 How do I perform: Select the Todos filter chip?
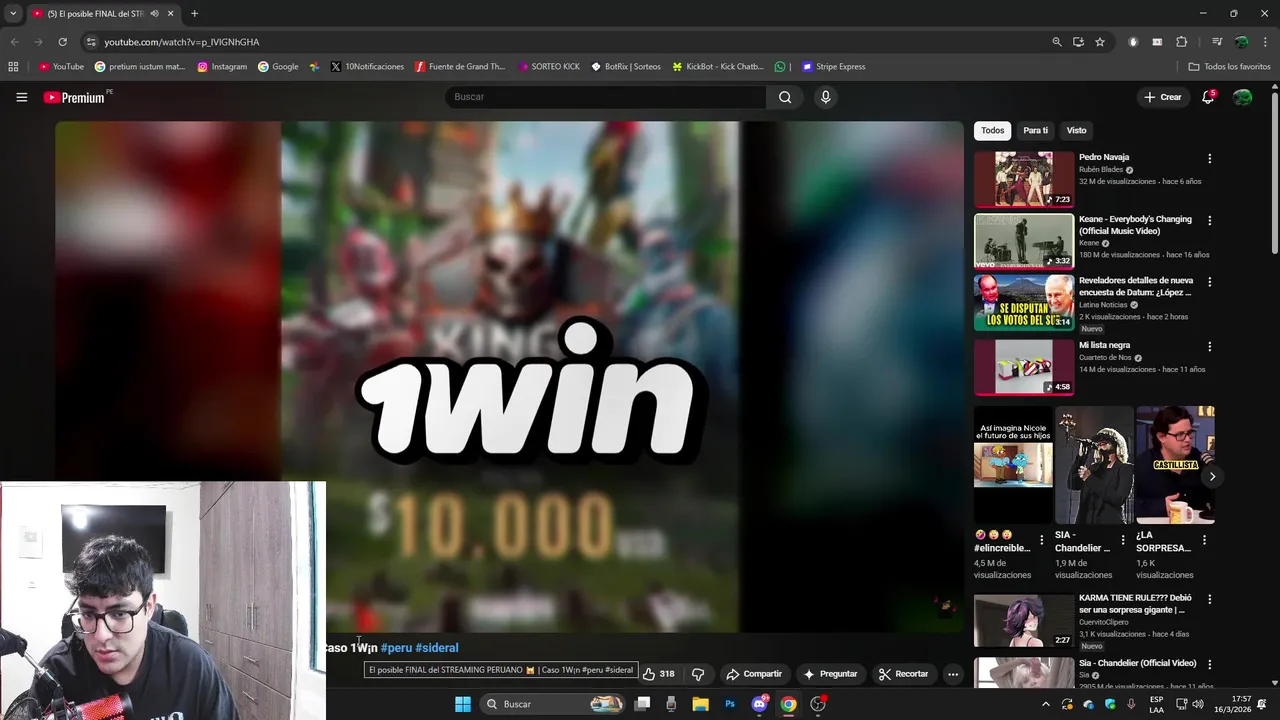pyautogui.click(x=992, y=130)
